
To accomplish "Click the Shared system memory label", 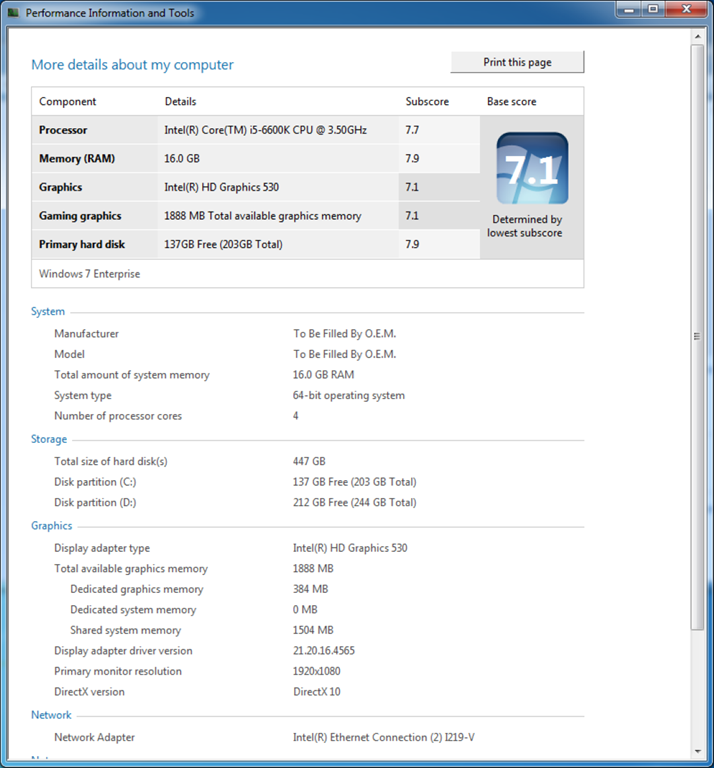I will (x=125, y=630).
